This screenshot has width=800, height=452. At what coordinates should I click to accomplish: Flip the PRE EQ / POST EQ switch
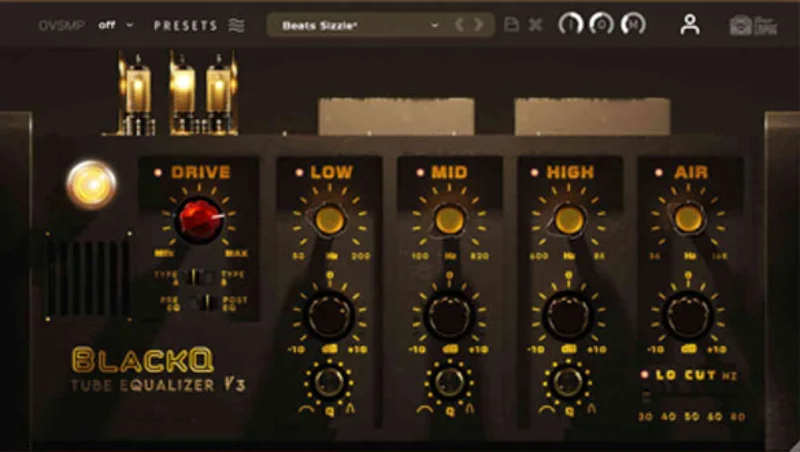tap(202, 302)
